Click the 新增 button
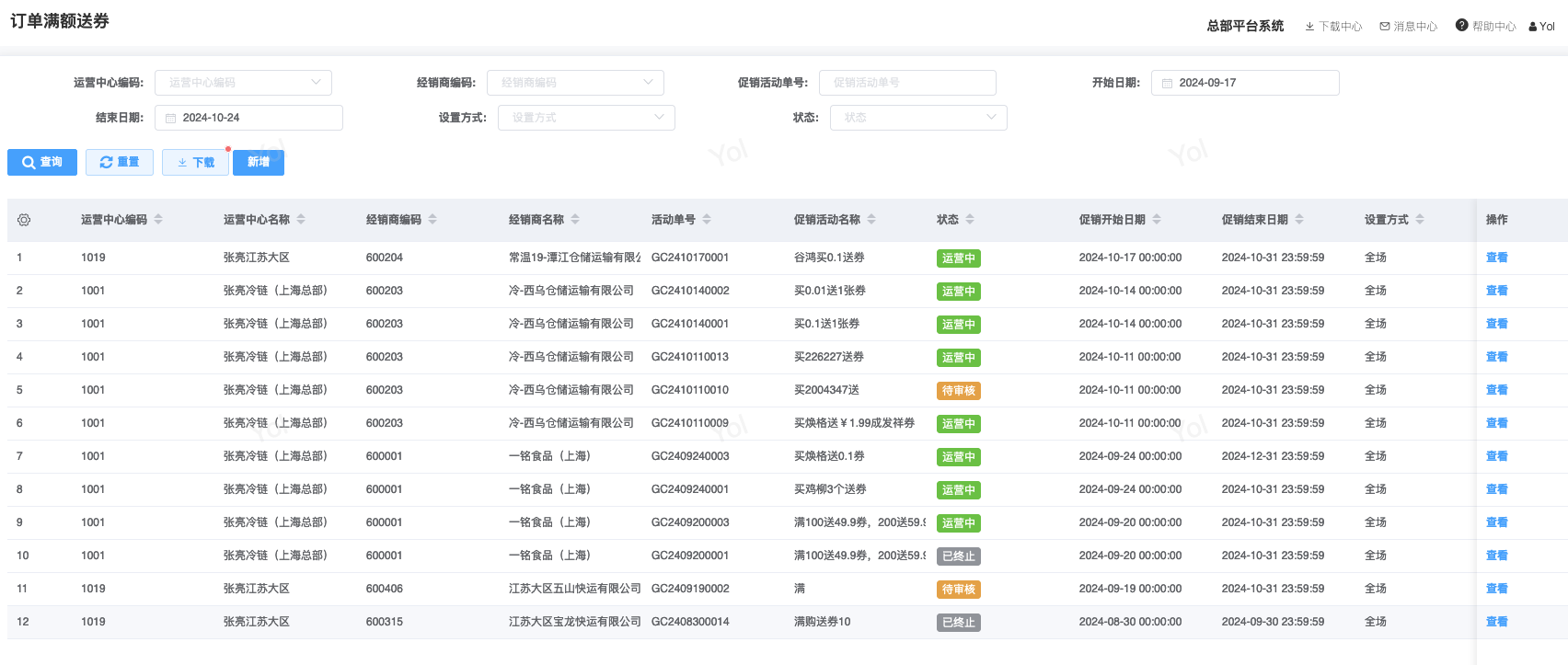This screenshot has width=1568, height=665. pos(259,162)
